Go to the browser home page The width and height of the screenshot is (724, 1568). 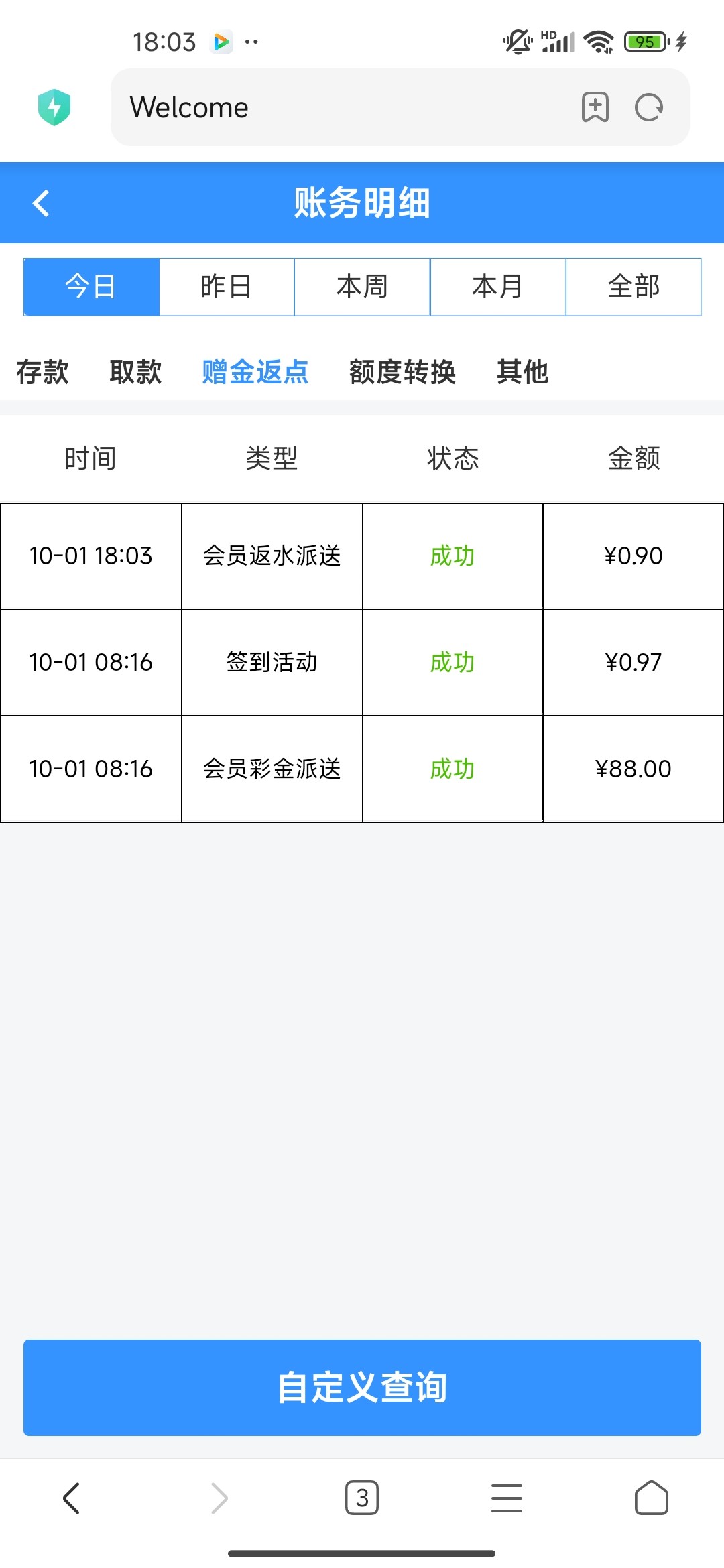[x=651, y=1498]
